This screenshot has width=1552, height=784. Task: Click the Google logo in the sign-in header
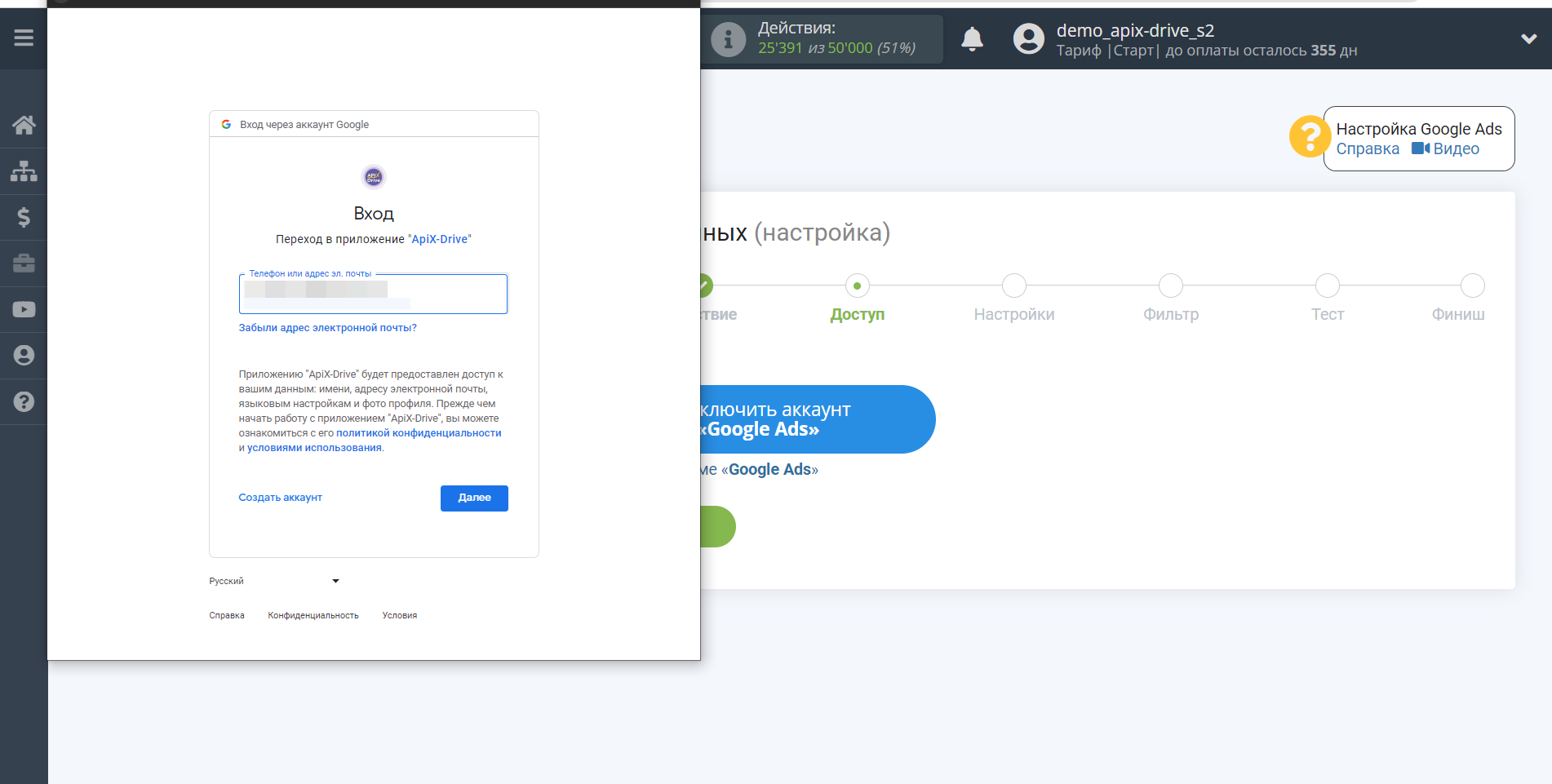(226, 124)
